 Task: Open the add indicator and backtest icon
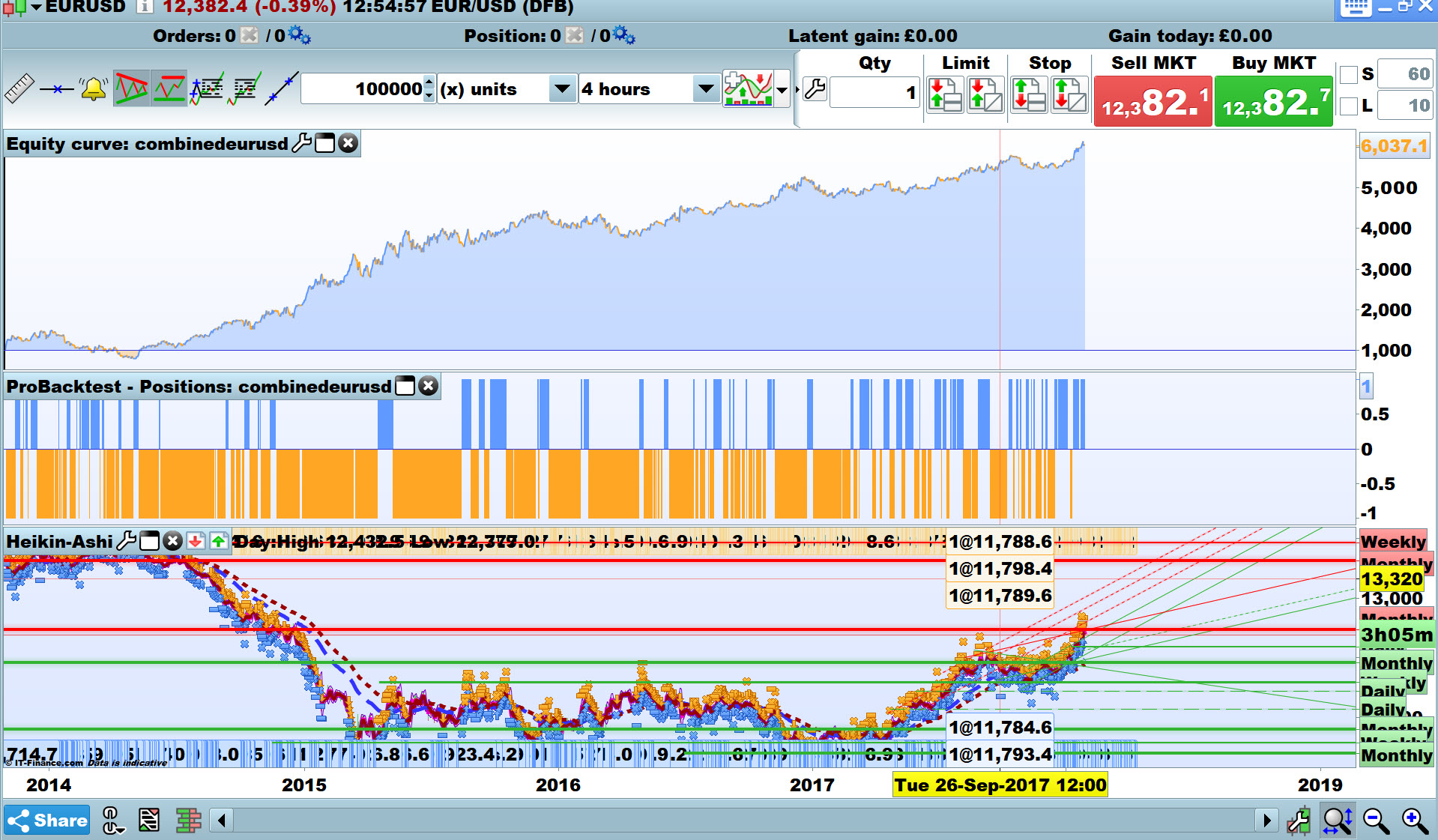[748, 89]
